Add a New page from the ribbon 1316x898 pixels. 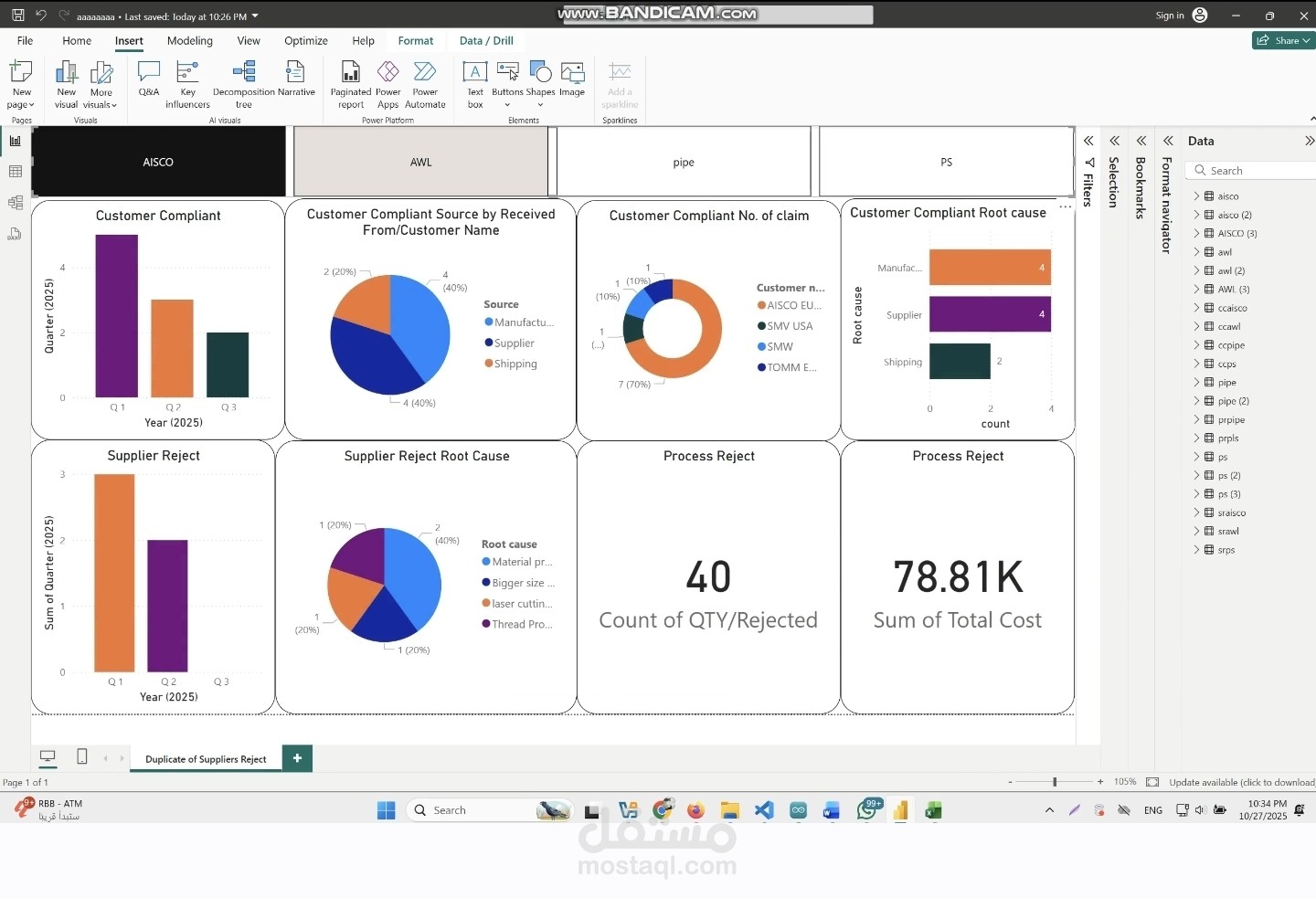(21, 84)
